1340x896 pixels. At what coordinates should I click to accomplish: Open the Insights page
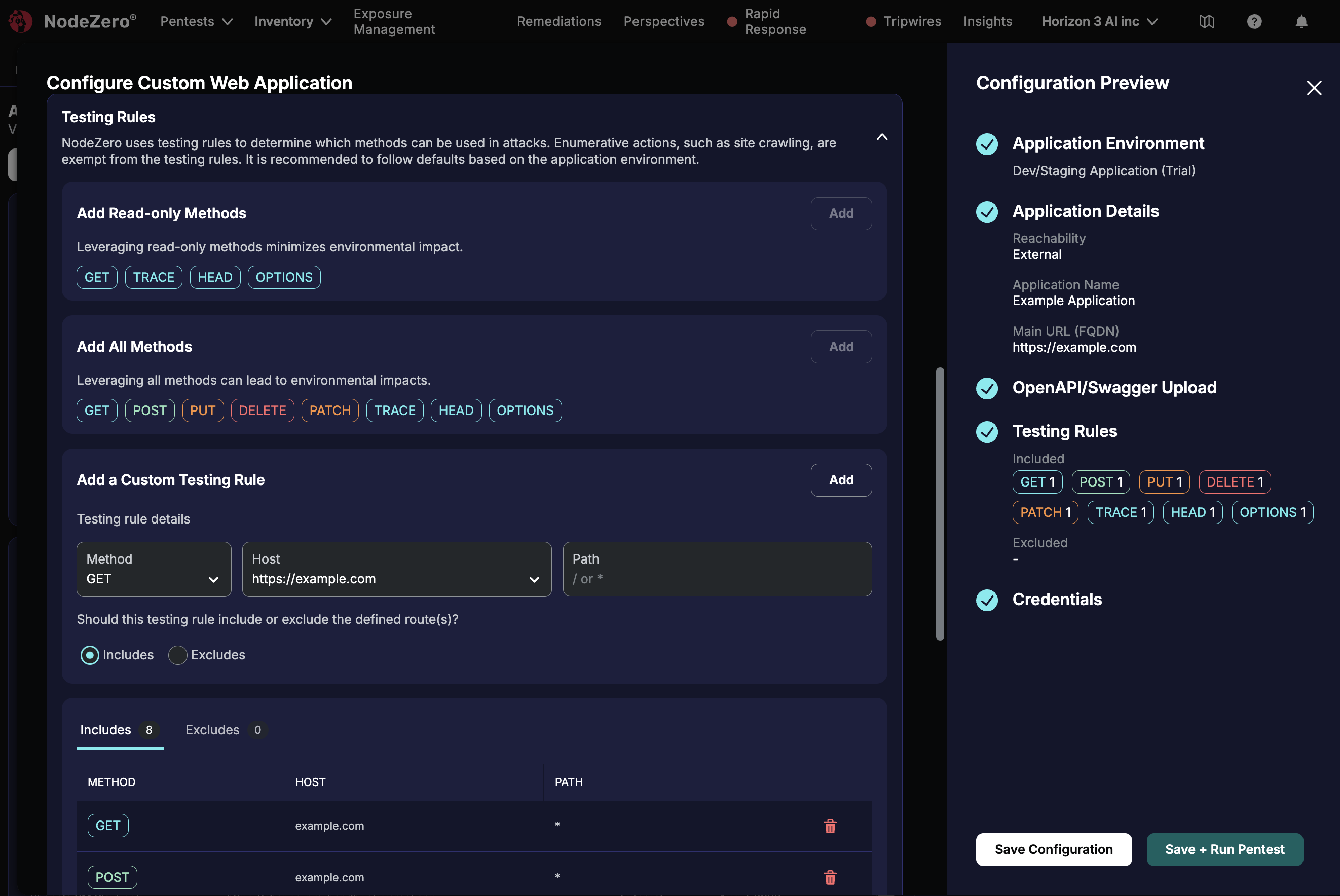click(x=987, y=21)
